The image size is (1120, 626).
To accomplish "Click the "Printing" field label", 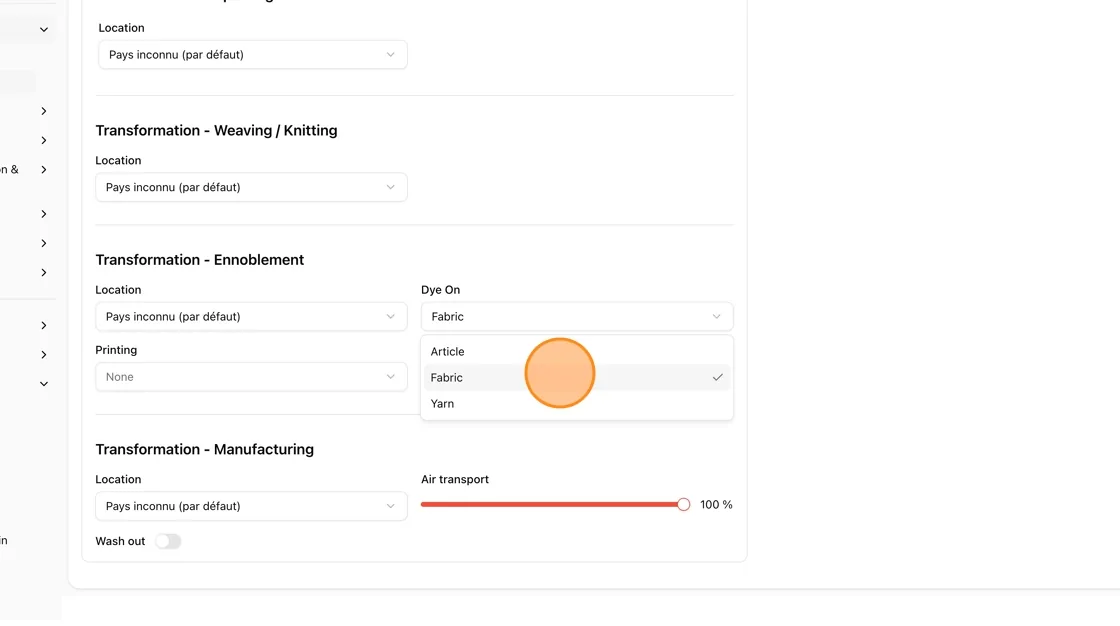I will 116,350.
